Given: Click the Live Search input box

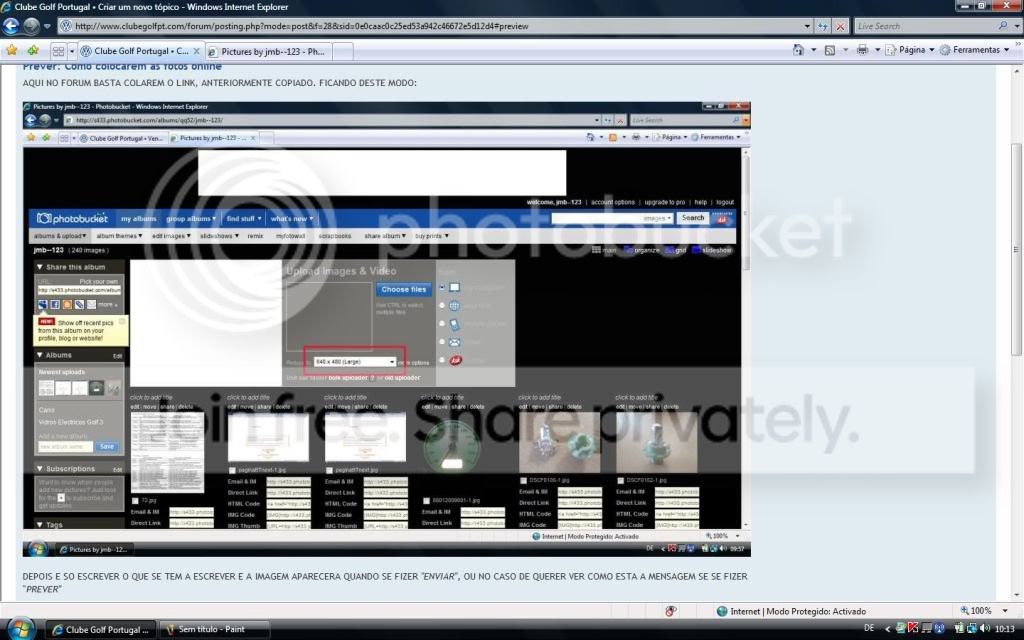Looking at the screenshot, I should point(920,26).
